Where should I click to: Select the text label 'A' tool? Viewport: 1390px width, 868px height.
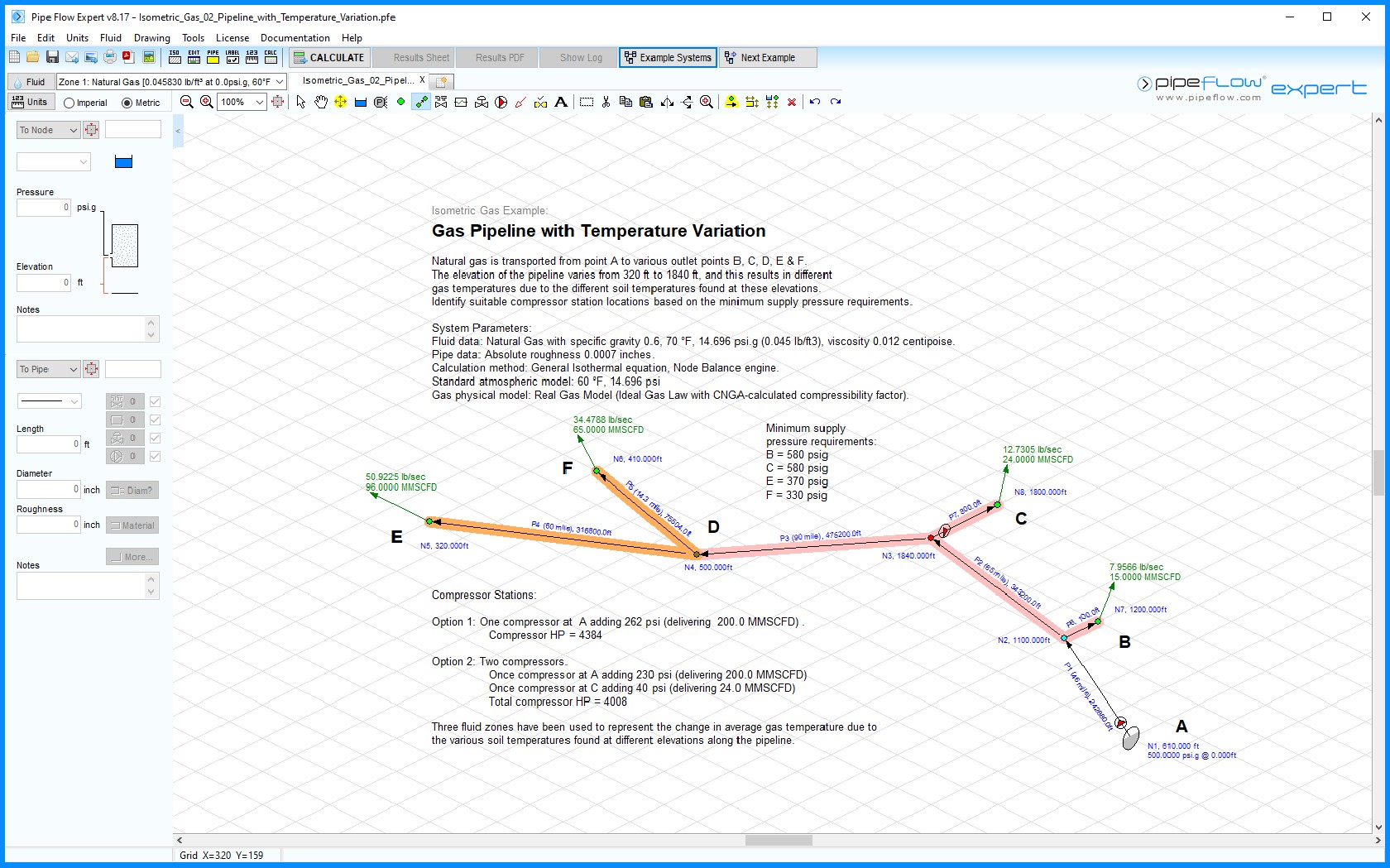click(561, 102)
